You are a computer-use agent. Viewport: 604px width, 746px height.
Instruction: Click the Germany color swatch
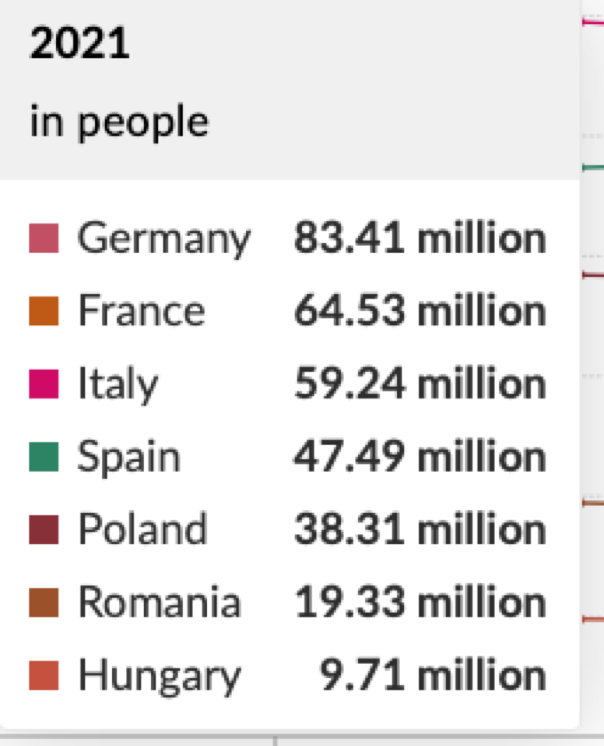click(44, 239)
